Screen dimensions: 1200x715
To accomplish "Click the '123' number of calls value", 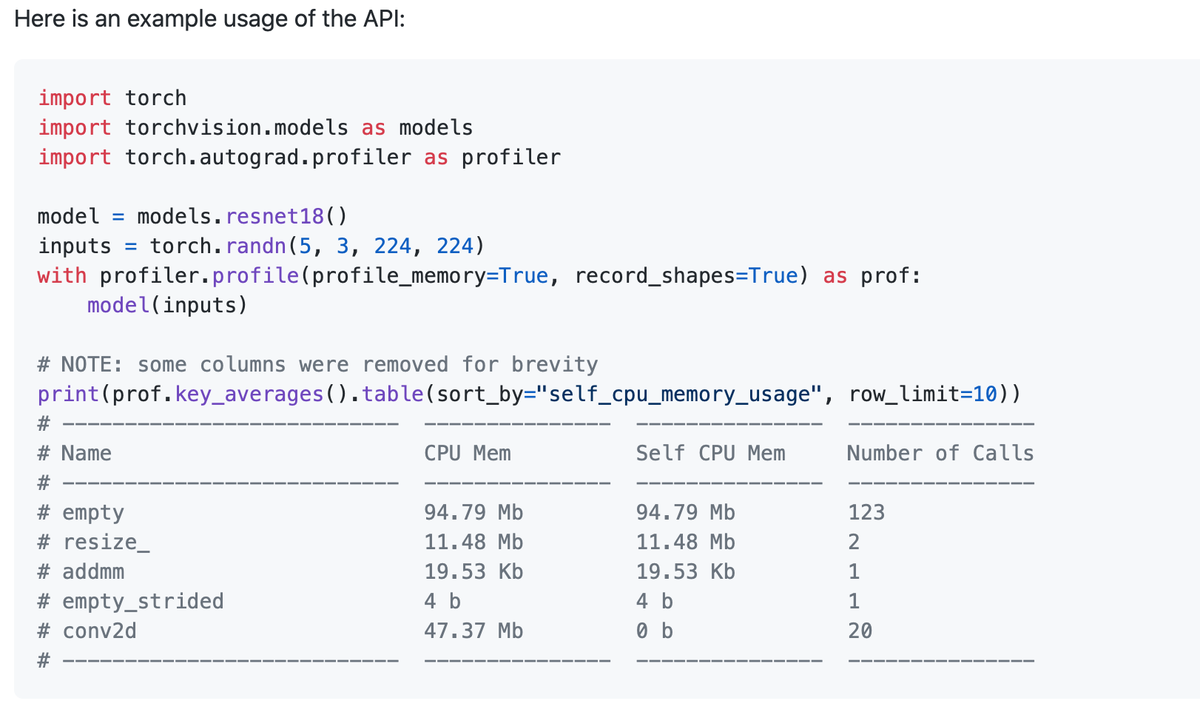I will 866,512.
